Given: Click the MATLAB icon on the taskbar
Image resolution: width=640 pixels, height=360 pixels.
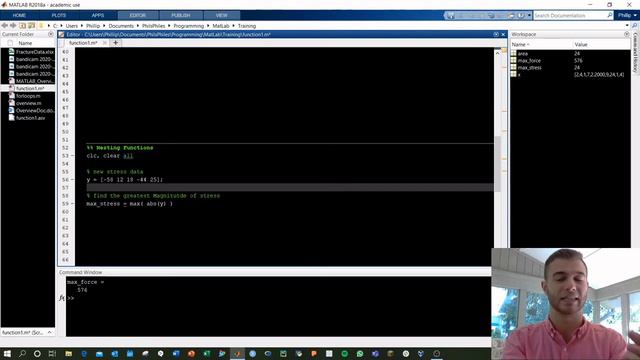Looking at the screenshot, I should point(237,353).
